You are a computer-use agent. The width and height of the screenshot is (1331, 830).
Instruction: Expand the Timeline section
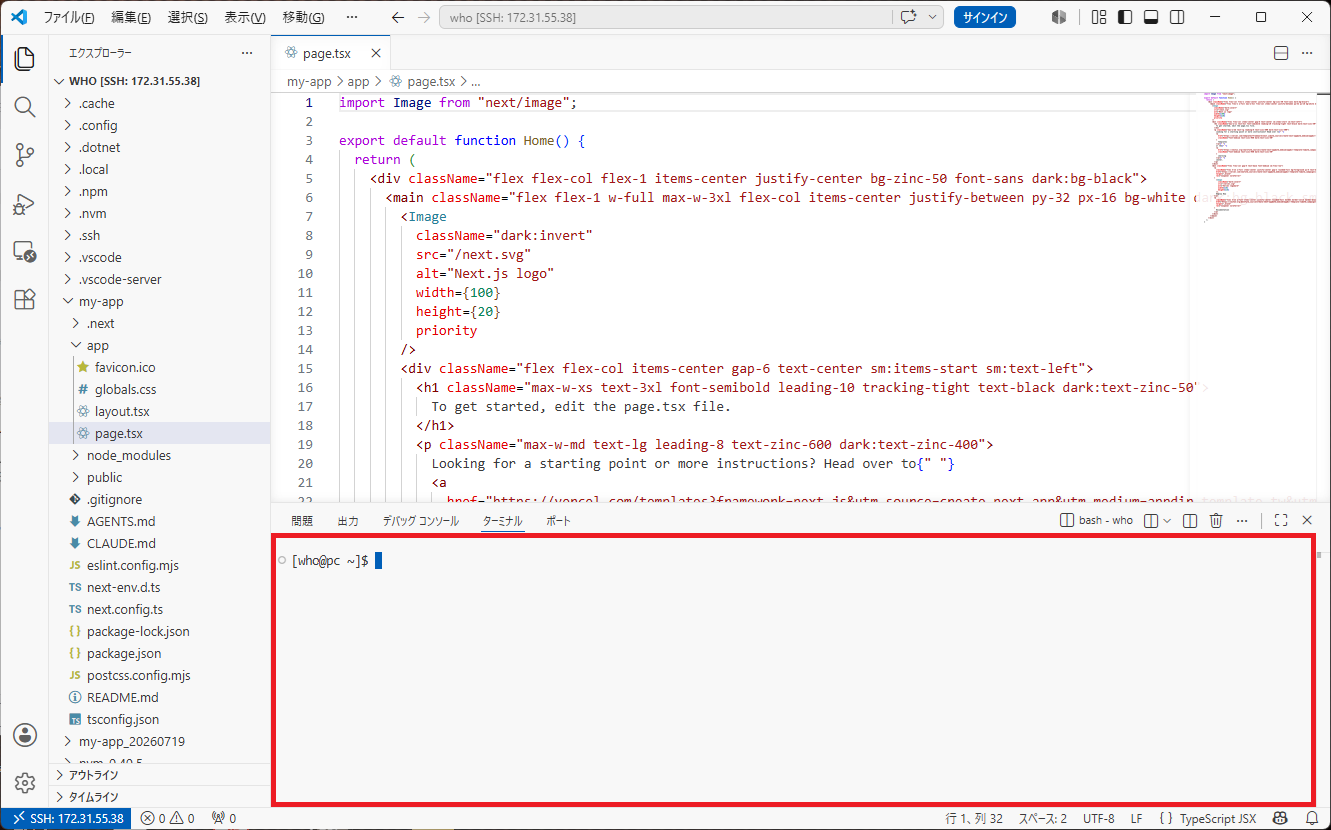click(159, 797)
